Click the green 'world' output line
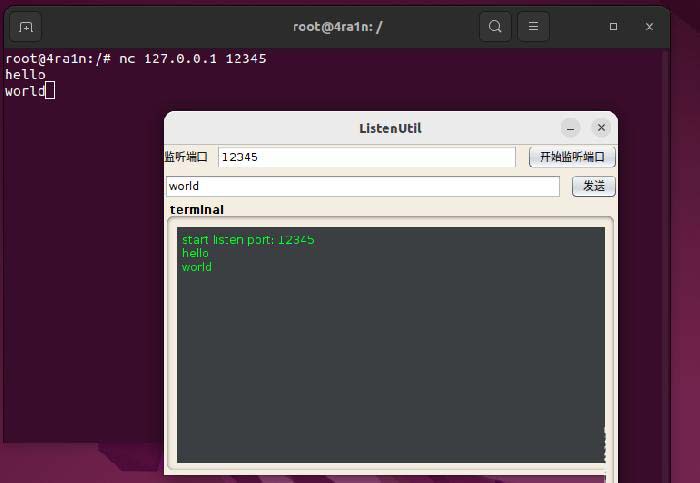This screenshot has width=700, height=483. point(196,267)
